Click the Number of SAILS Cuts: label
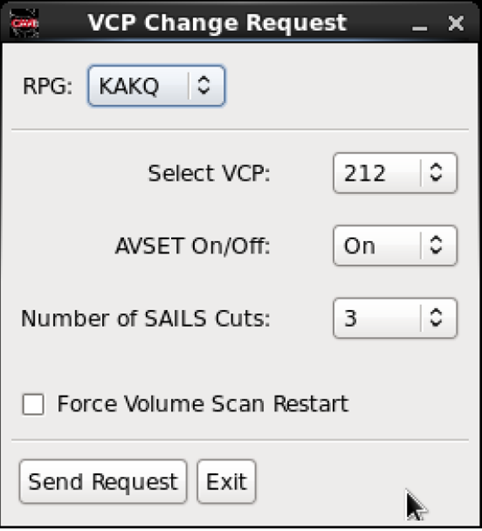This screenshot has width=482, height=531. pos(146,319)
